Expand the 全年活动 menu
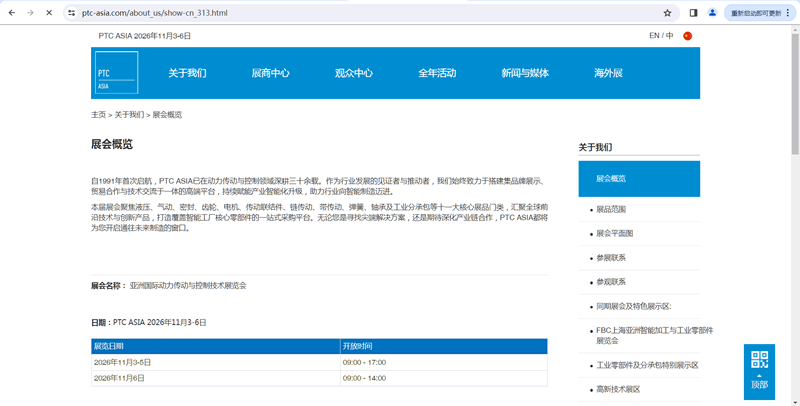The height and width of the screenshot is (406, 800). (437, 73)
